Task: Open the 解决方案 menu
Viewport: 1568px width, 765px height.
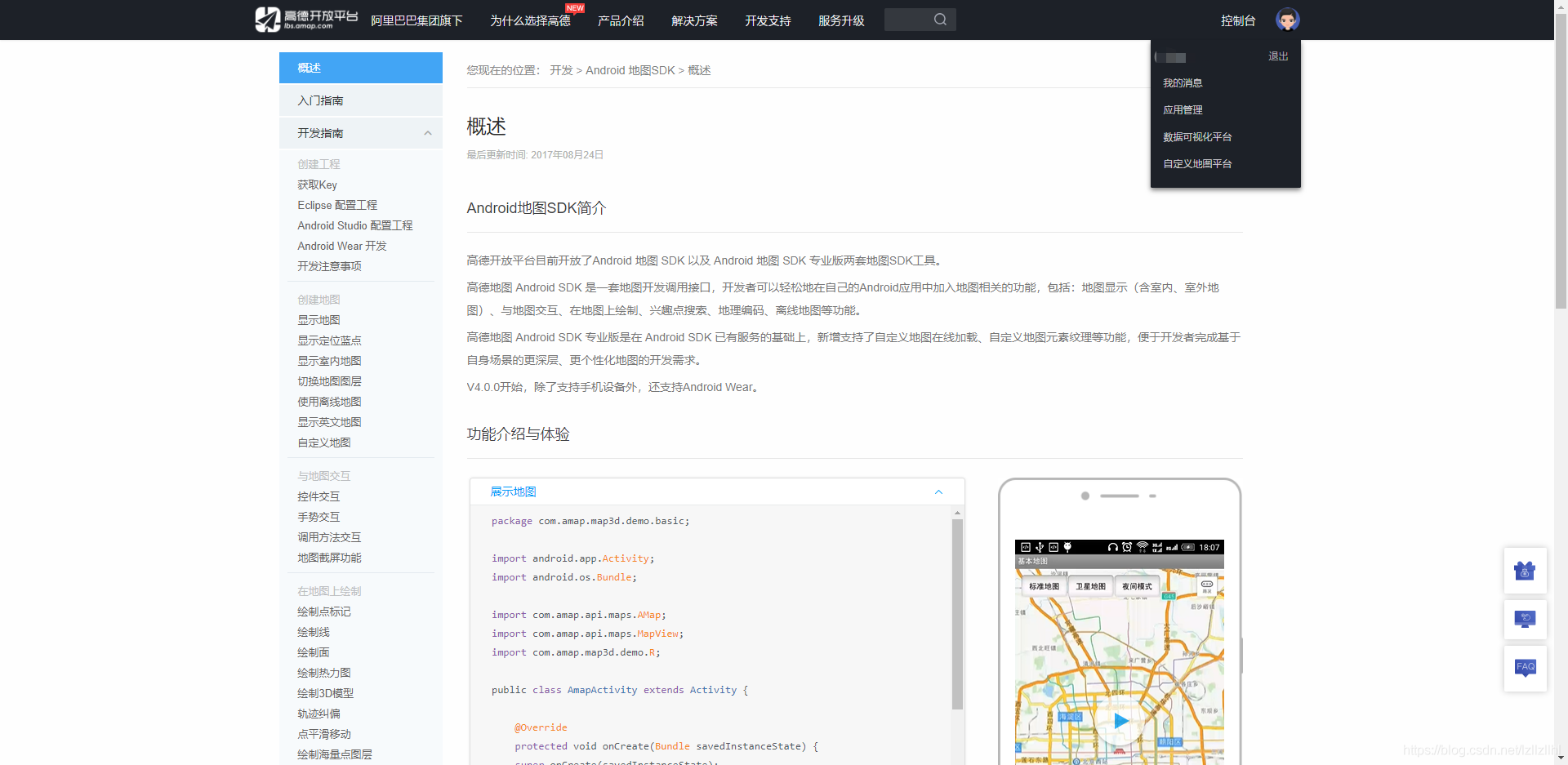Action: tap(694, 20)
